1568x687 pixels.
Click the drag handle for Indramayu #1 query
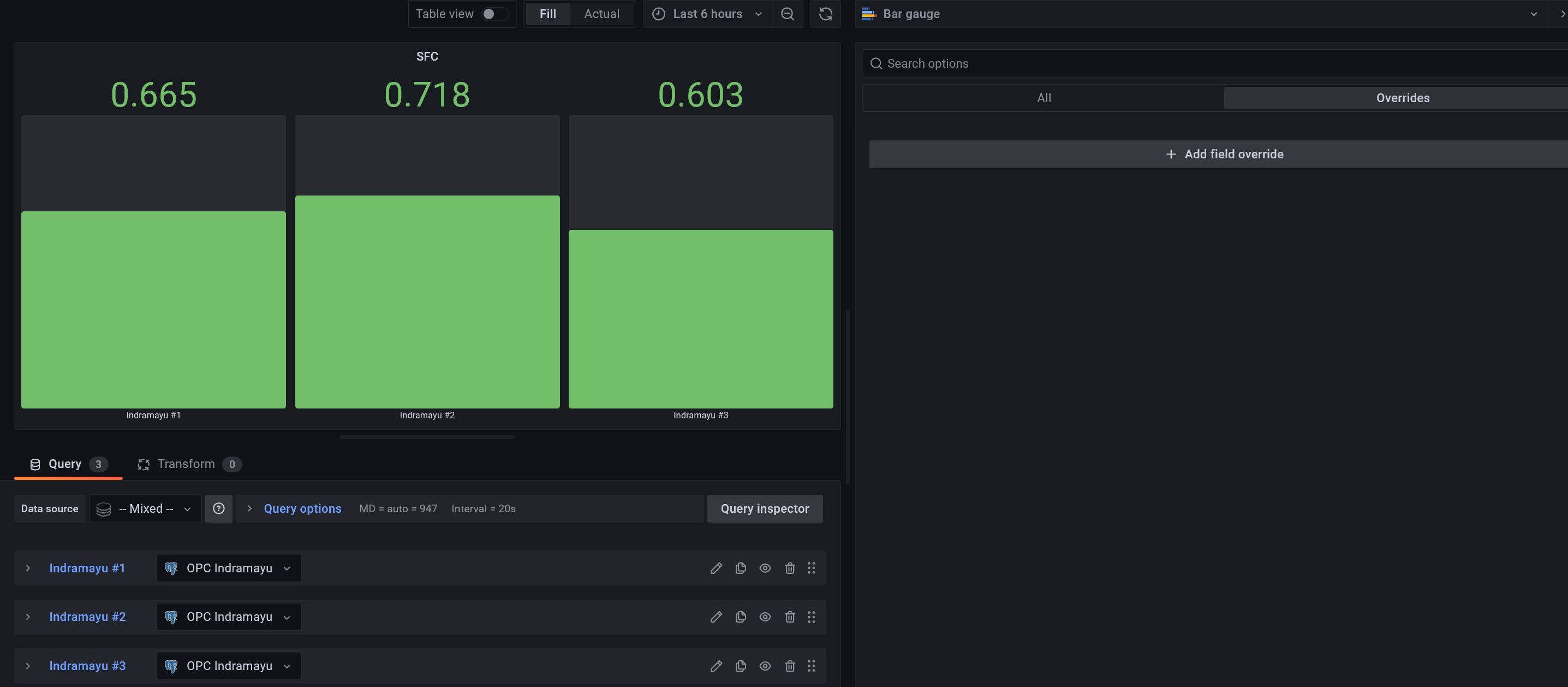pos(811,568)
